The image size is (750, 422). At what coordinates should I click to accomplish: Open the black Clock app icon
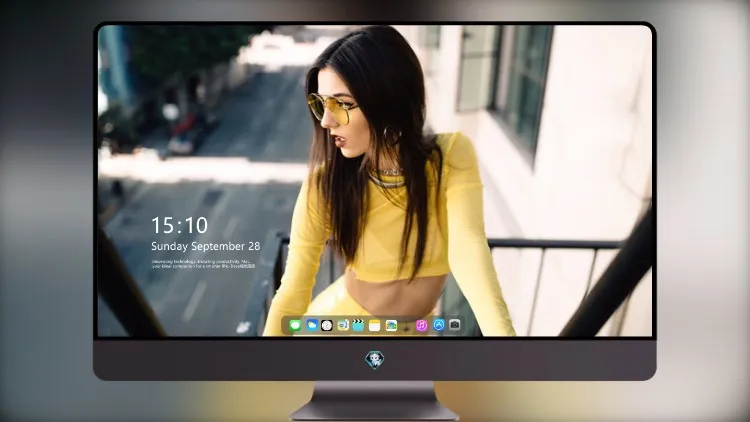click(327, 325)
